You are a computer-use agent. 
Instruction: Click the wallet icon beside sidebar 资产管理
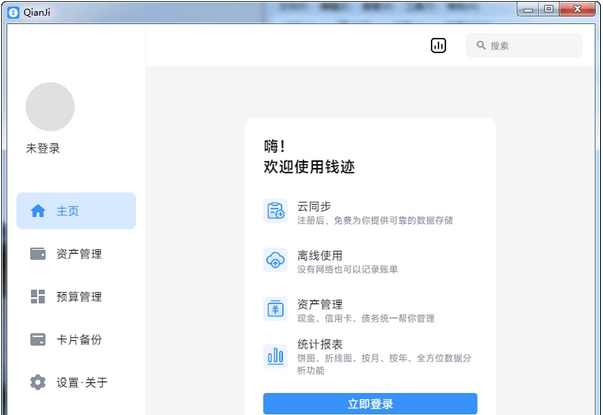pyautogui.click(x=38, y=254)
